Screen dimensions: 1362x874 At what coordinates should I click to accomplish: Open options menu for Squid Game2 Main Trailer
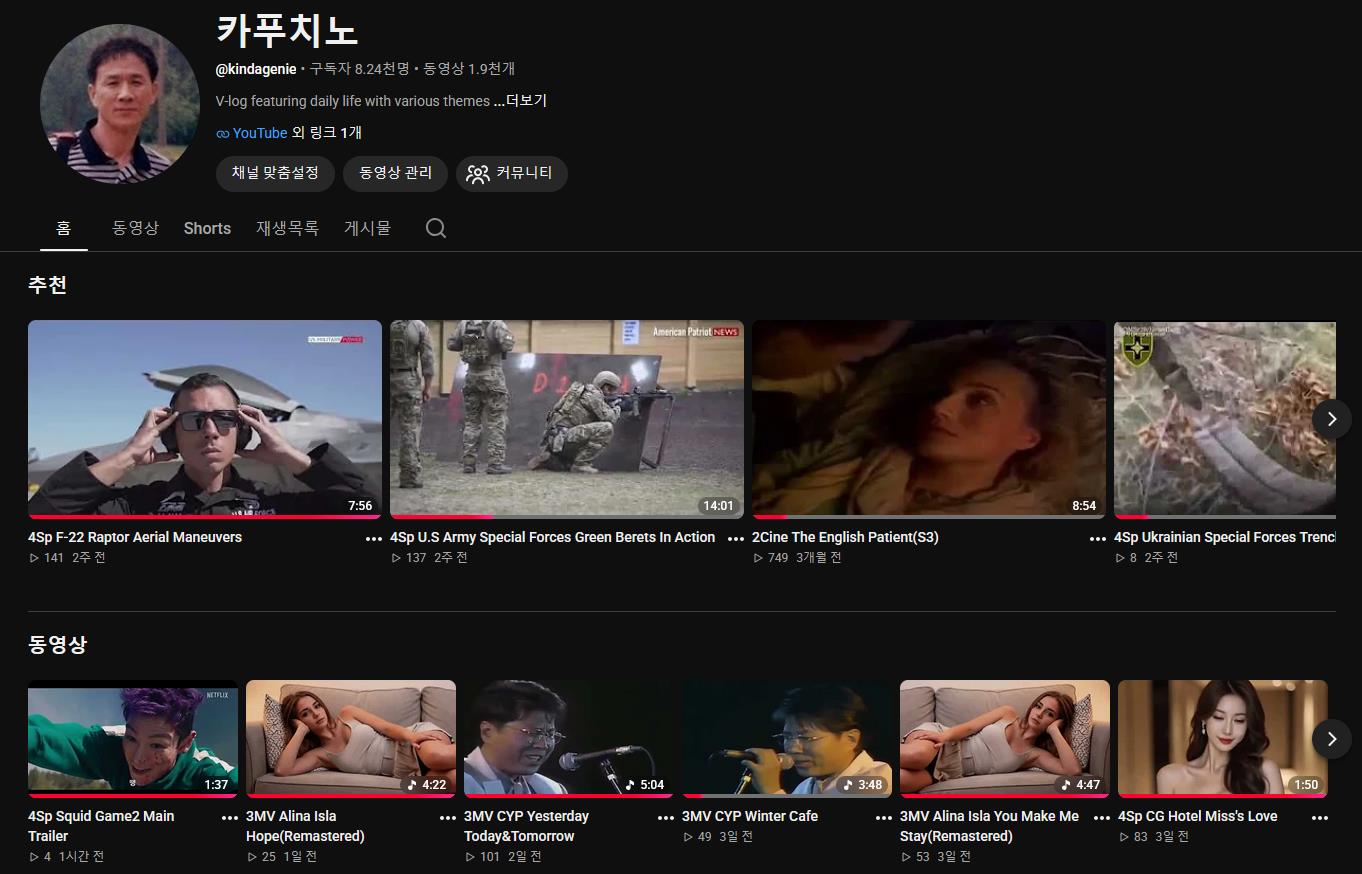(230, 817)
